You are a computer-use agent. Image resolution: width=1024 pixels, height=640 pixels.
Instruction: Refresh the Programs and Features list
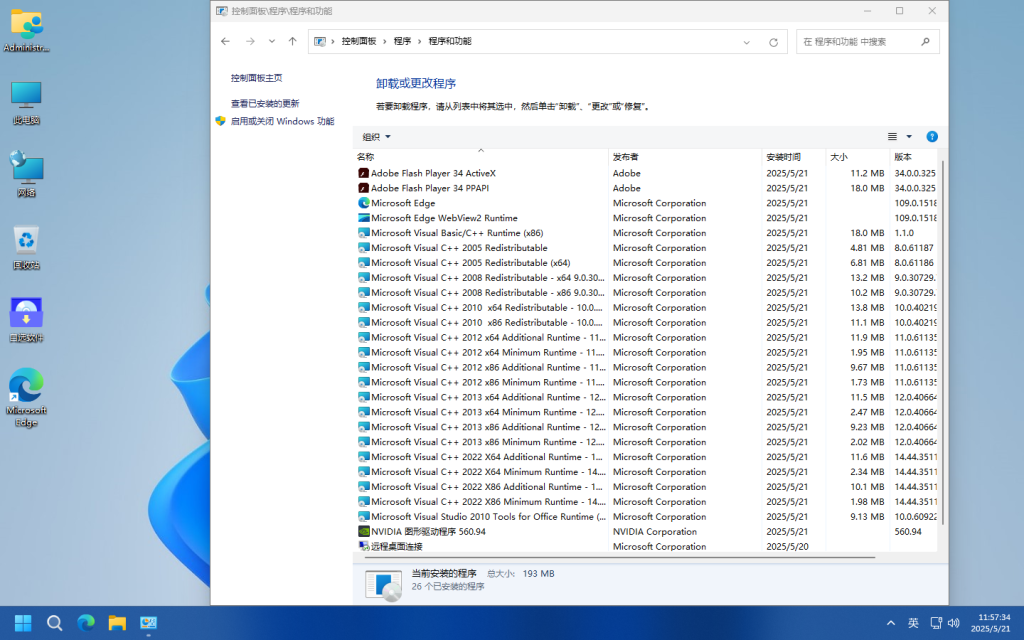[773, 42]
